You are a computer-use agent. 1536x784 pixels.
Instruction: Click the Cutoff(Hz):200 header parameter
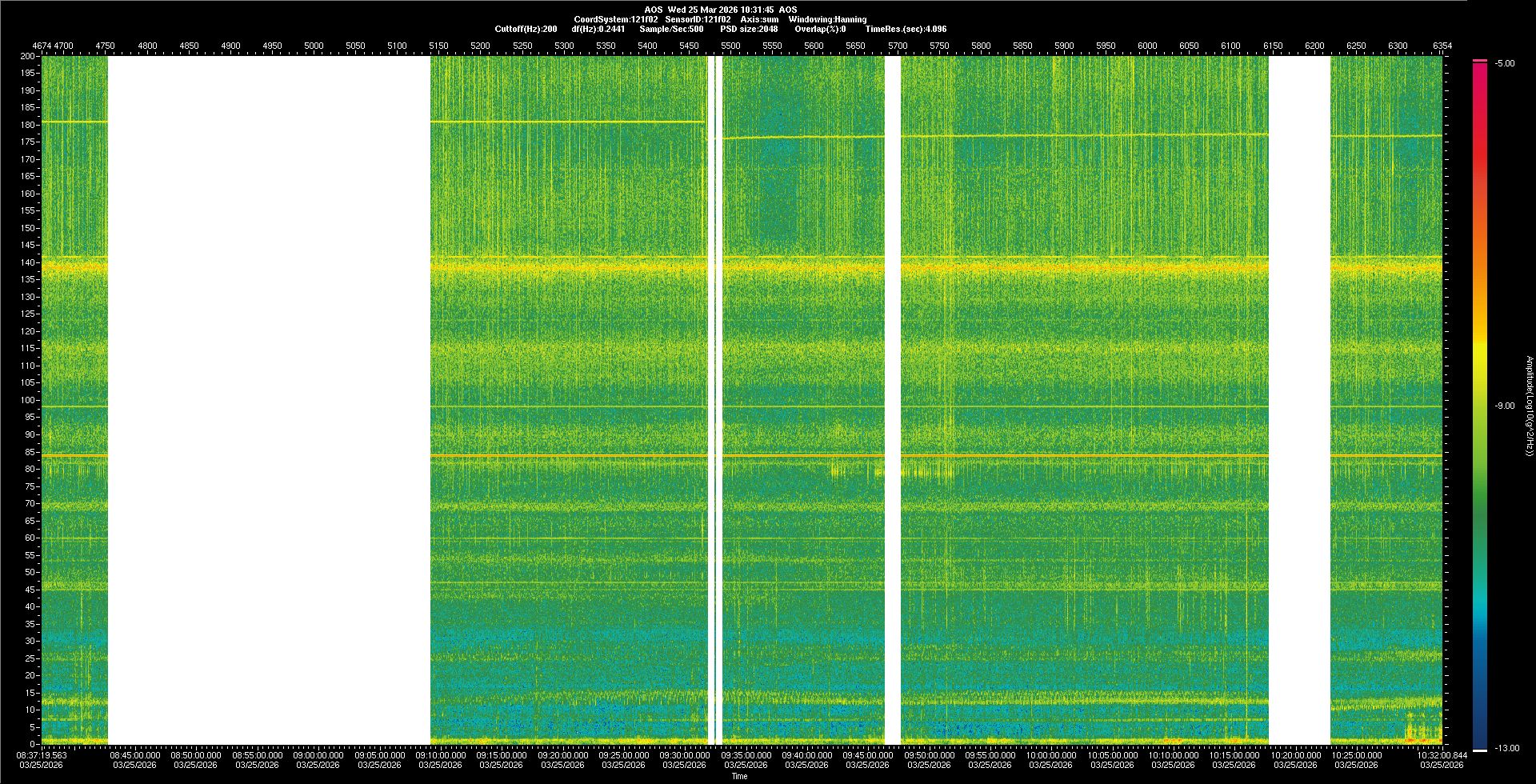526,29
